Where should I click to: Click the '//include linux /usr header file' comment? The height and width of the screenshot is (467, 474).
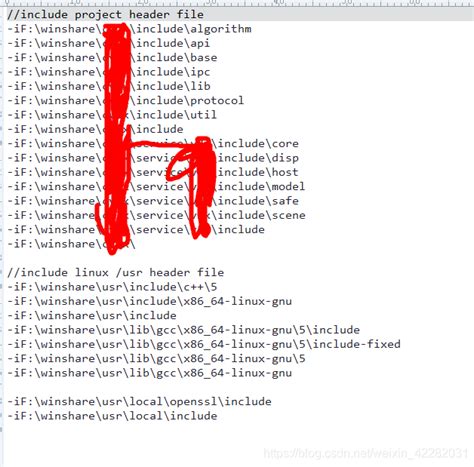tap(116, 273)
